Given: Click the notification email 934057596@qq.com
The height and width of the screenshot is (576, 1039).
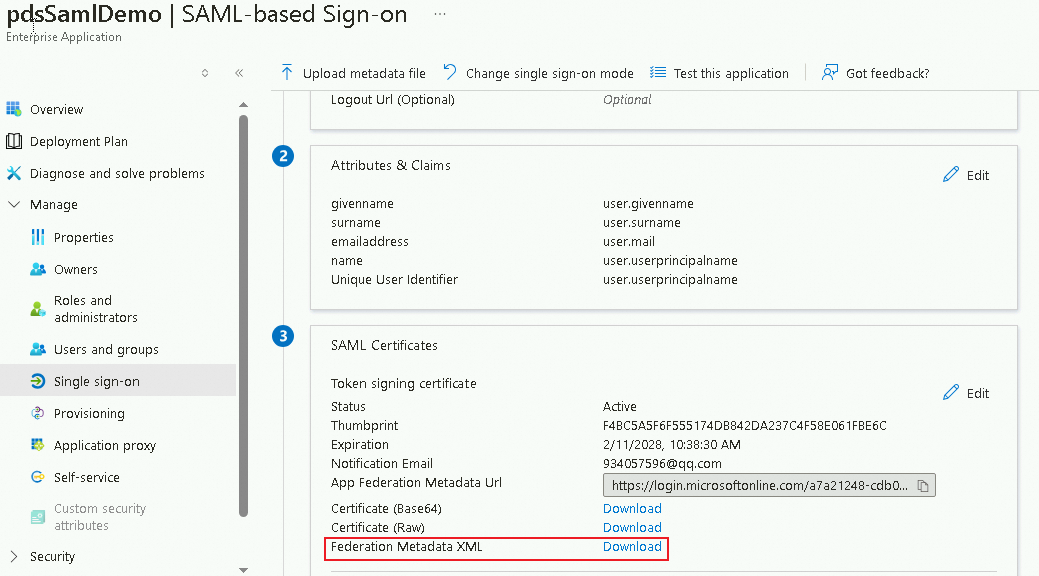Looking at the screenshot, I should coord(662,464).
